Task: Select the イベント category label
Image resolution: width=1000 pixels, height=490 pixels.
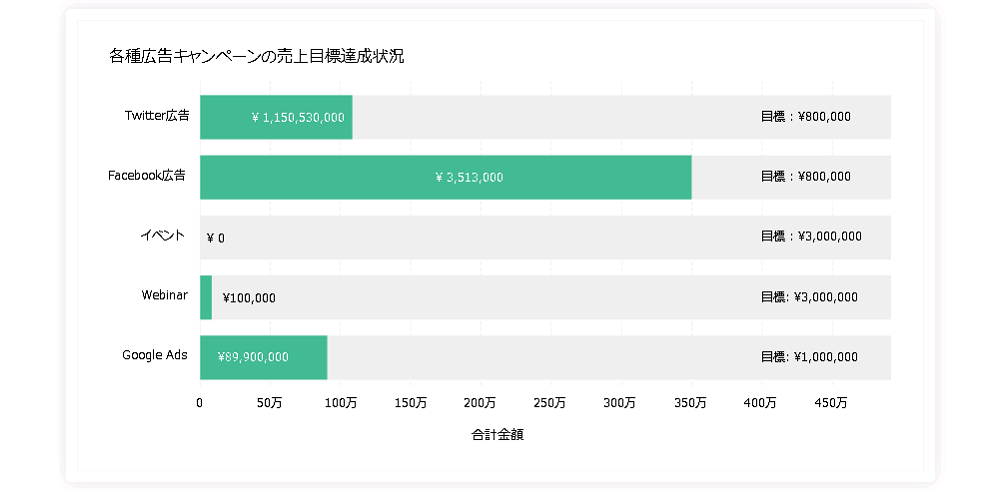Action: [163, 235]
